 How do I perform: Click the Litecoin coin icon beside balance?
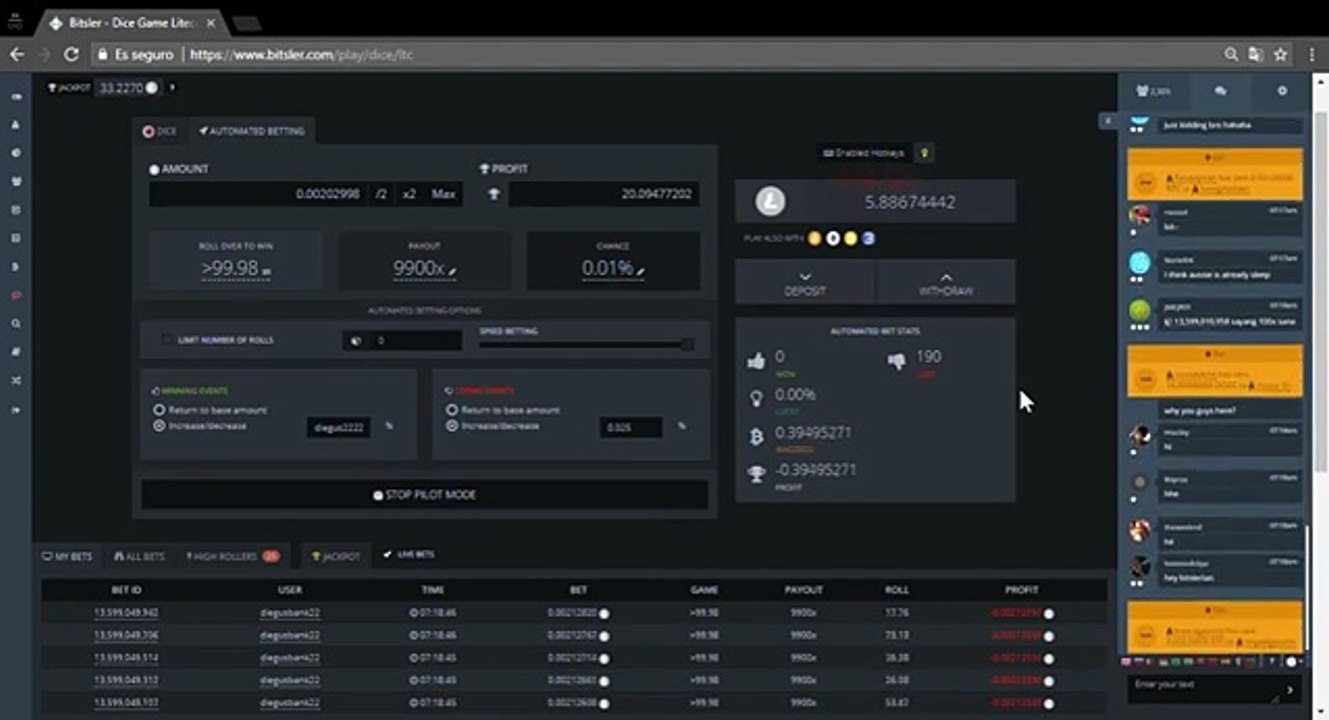click(770, 202)
